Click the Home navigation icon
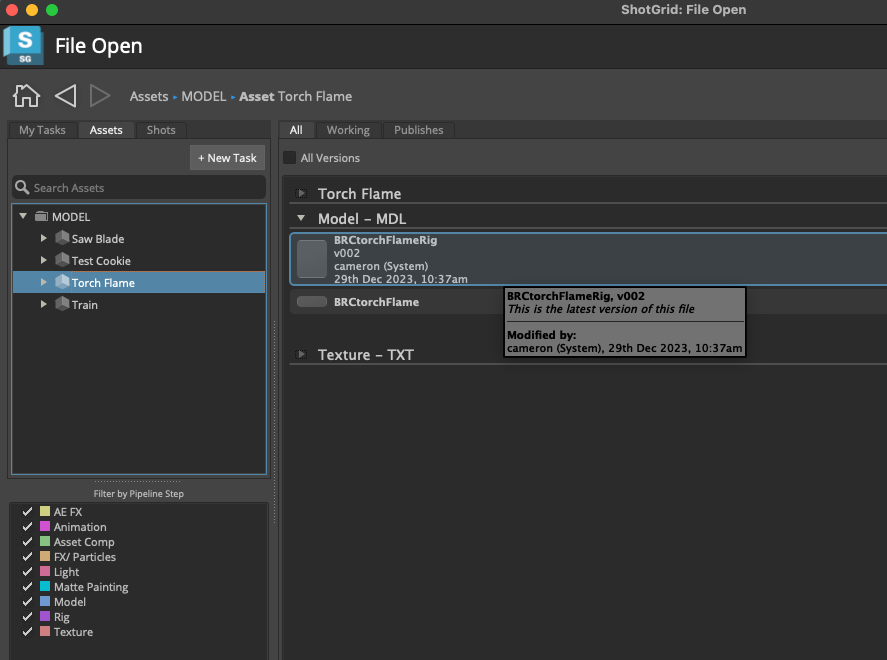The height and width of the screenshot is (660, 887). tap(26, 96)
